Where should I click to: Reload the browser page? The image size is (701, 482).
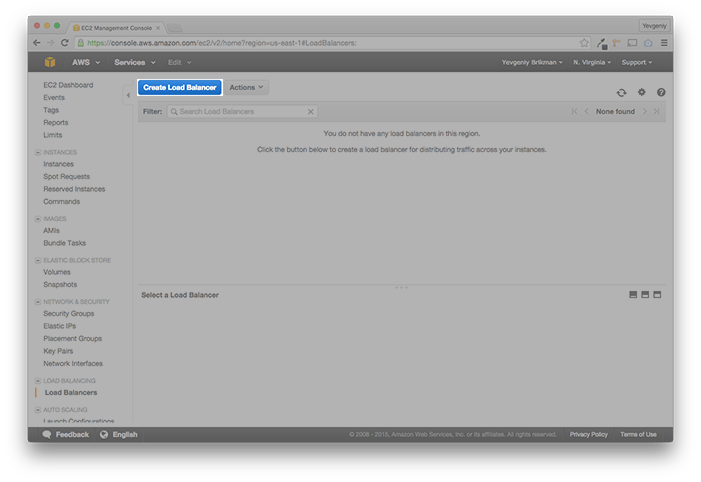click(x=64, y=43)
